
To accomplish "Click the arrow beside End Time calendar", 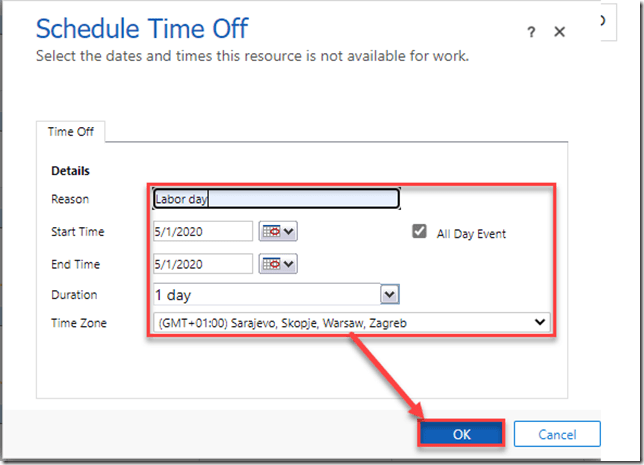I will (x=290, y=265).
